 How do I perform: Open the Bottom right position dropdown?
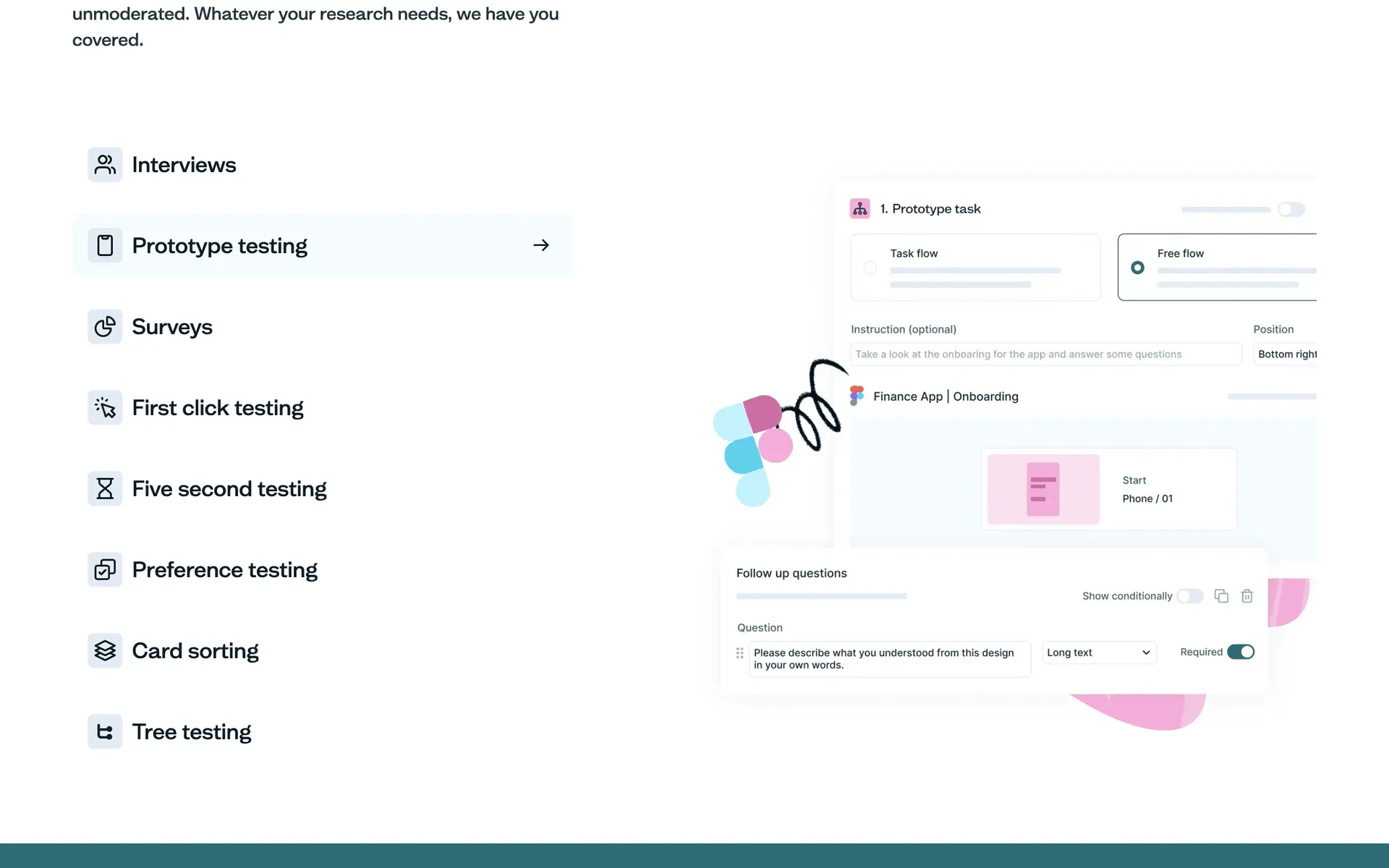(x=1286, y=354)
